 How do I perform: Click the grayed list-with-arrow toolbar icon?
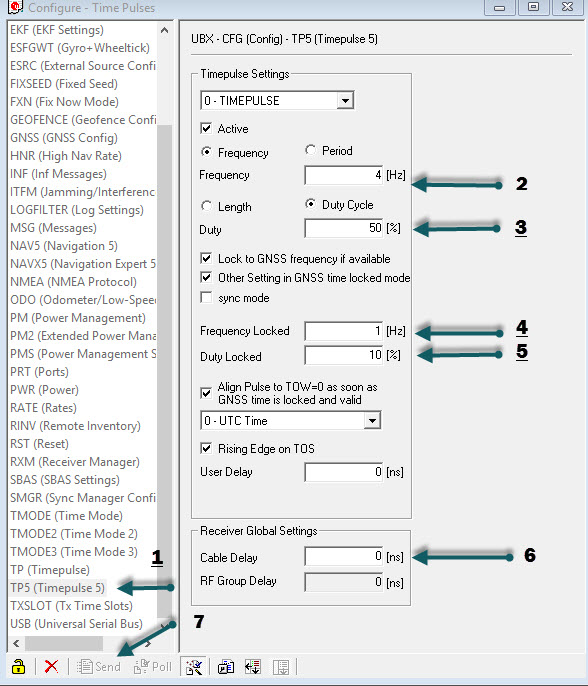tap(281, 667)
